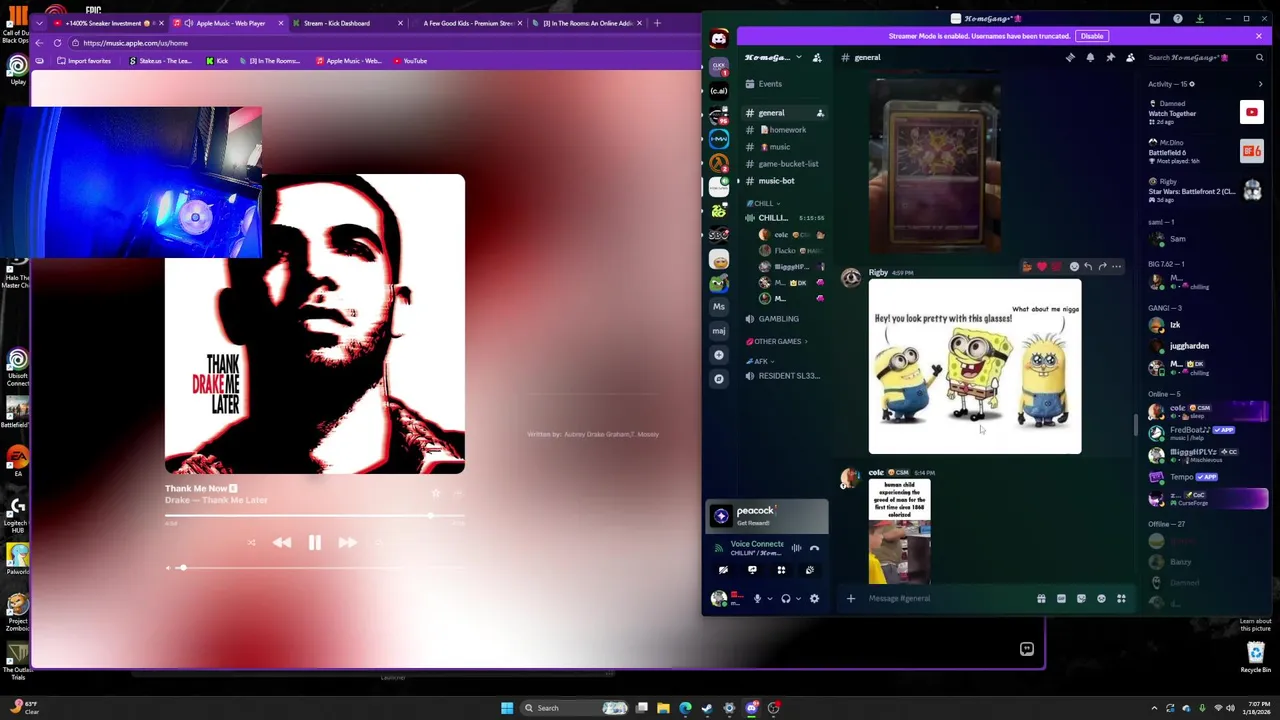
Task: Toggle lyrics view button in Apple Music
Action: point(1027,649)
